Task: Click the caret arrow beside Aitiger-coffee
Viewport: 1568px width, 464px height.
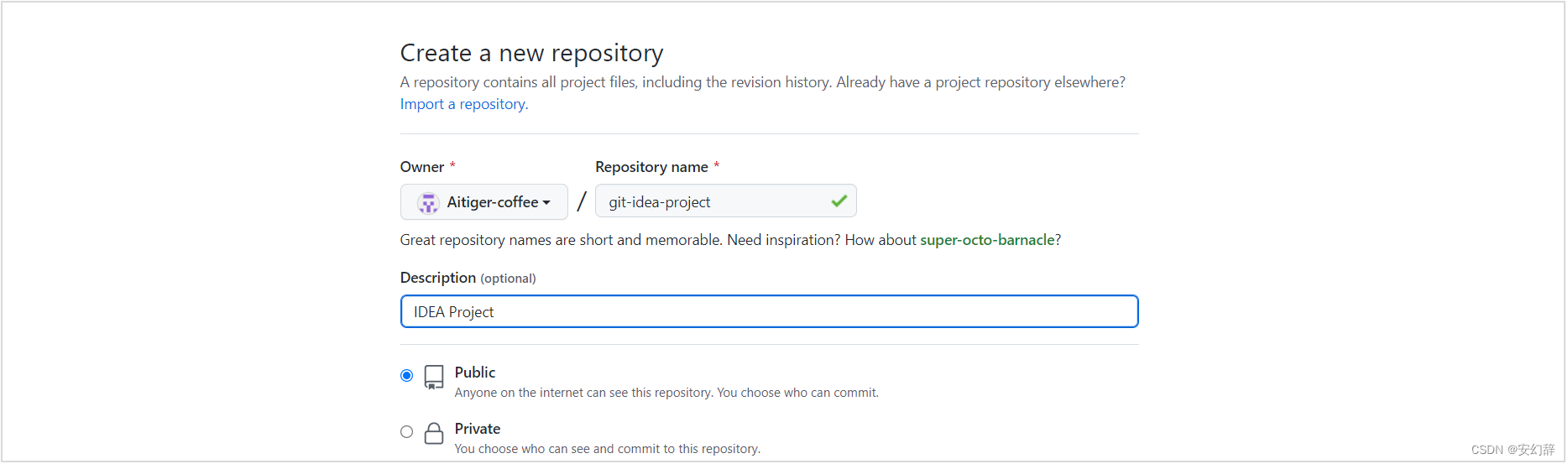Action: (x=546, y=203)
